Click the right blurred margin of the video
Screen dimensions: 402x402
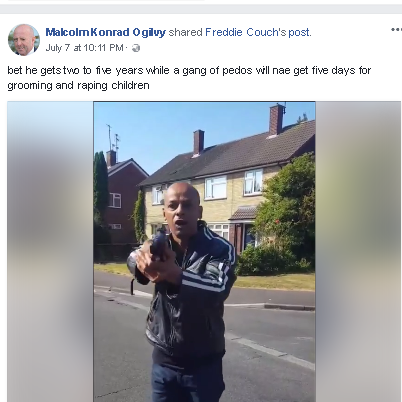(x=358, y=252)
